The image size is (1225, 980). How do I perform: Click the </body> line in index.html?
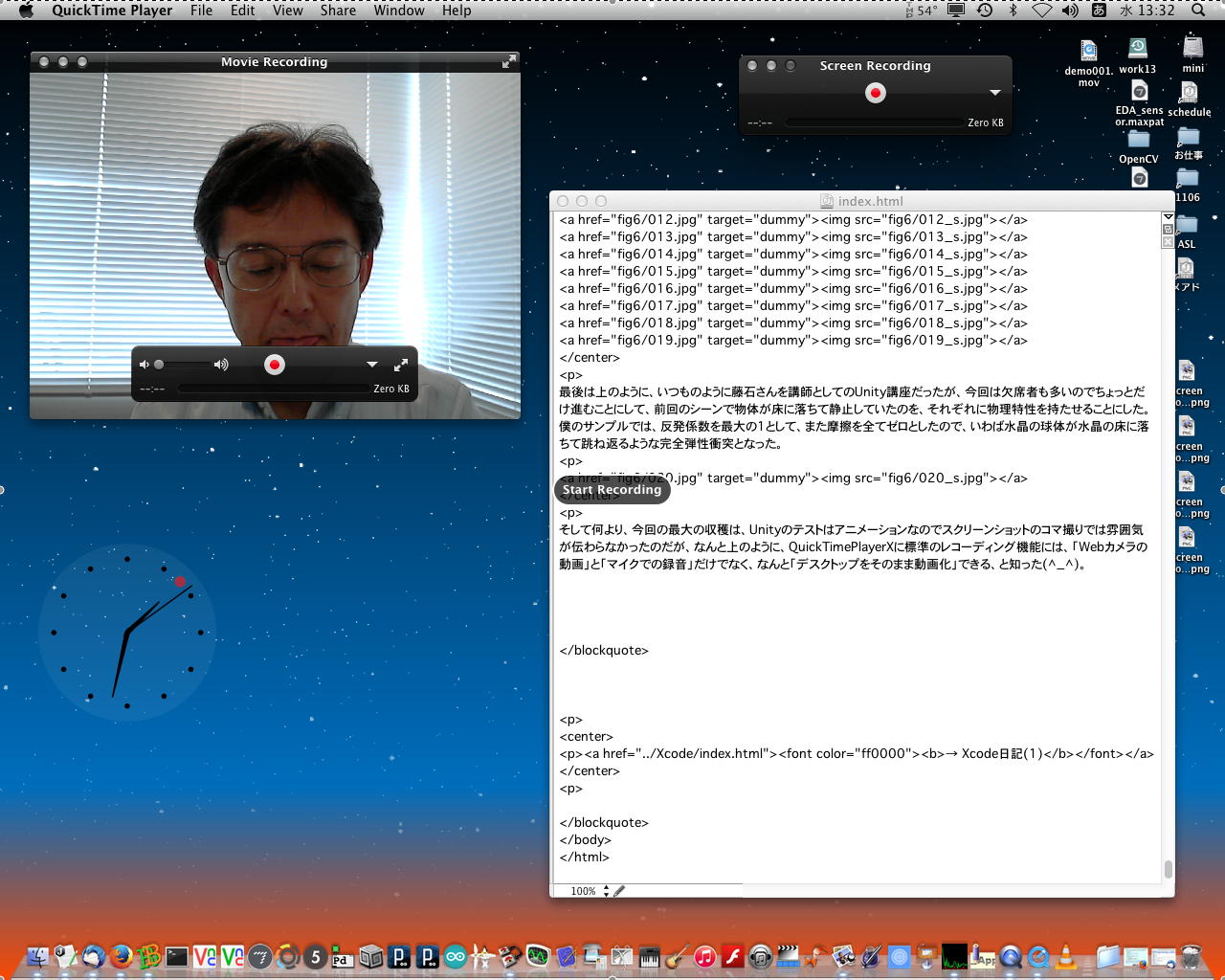pyautogui.click(x=586, y=840)
